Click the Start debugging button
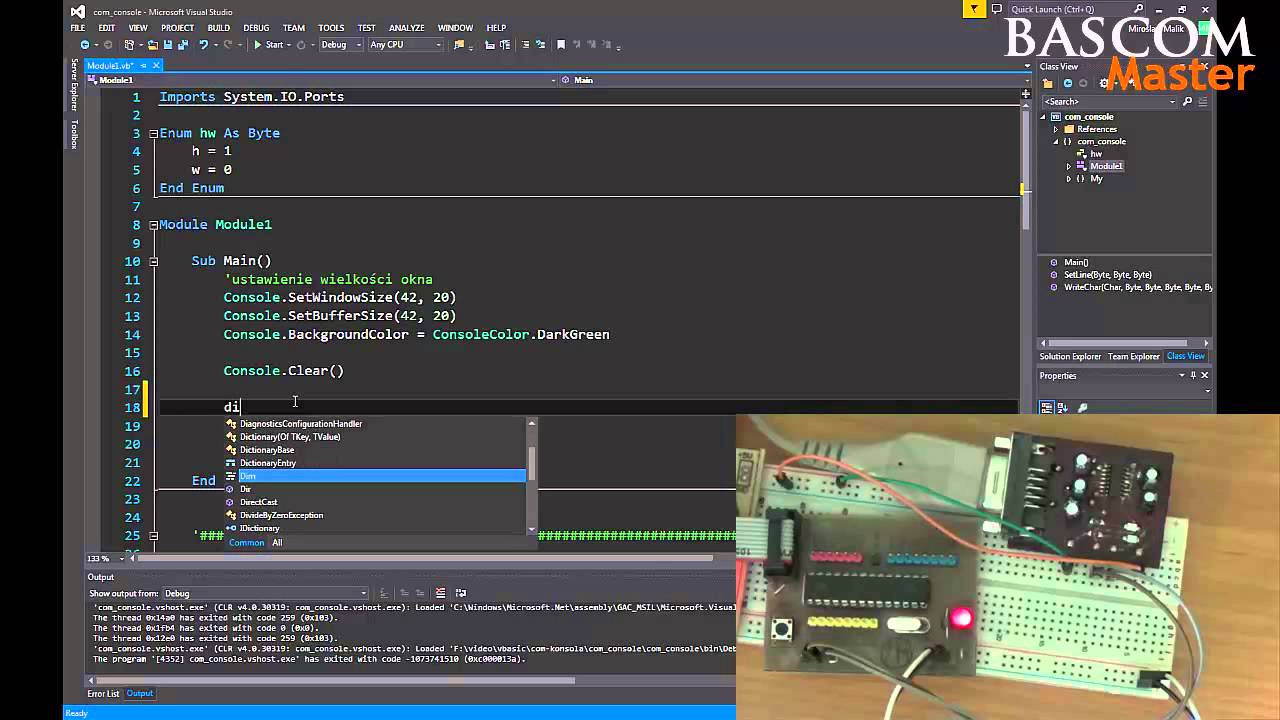Screen dimensions: 1280x720 pyautogui.click(x=271, y=45)
